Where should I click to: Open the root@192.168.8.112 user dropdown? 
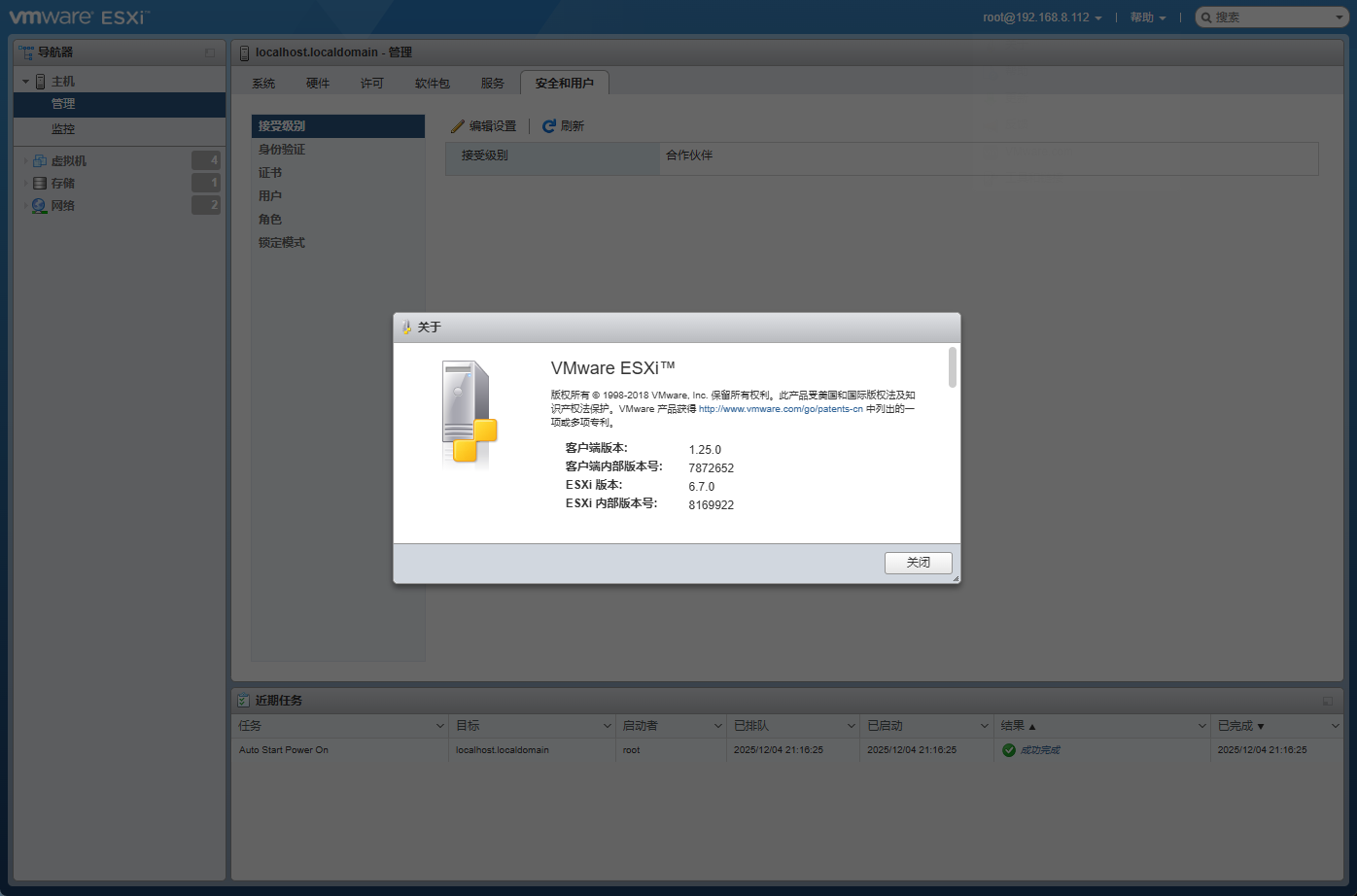[1042, 17]
